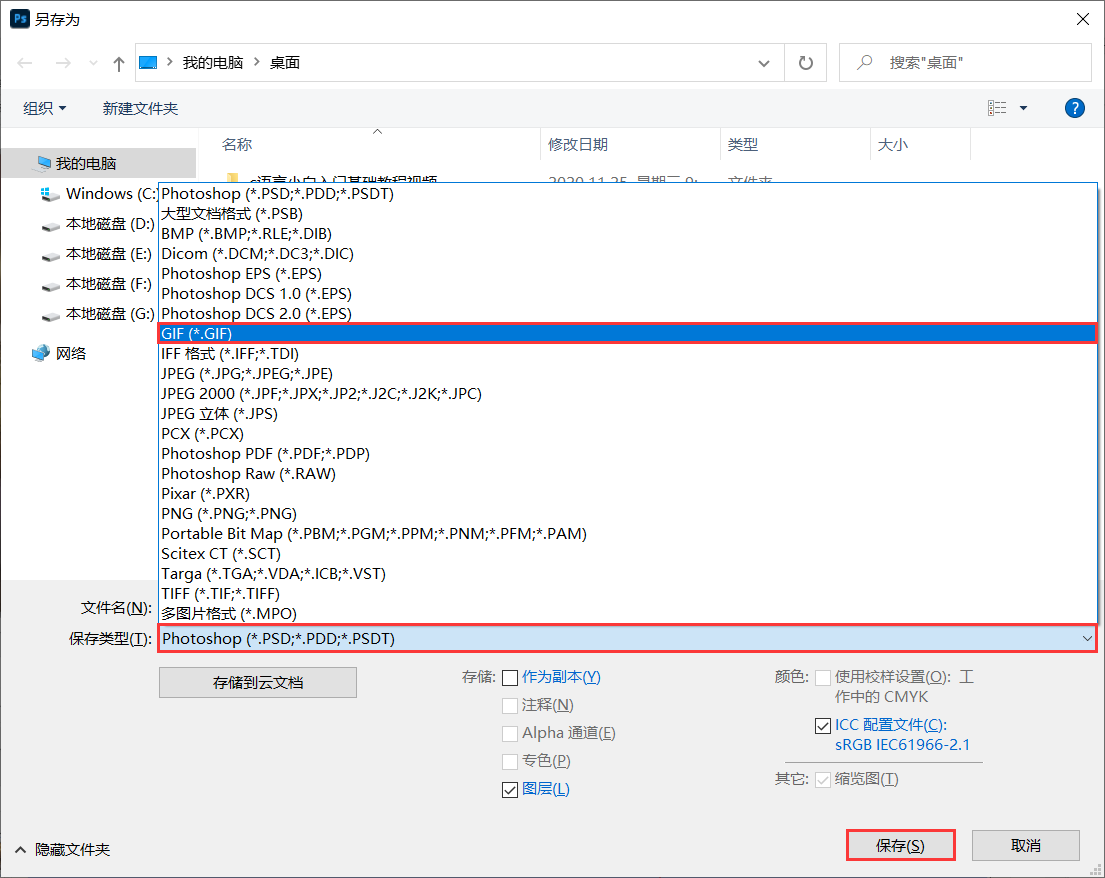Click the search desktop field
This screenshot has width=1105, height=878.
pos(965,63)
